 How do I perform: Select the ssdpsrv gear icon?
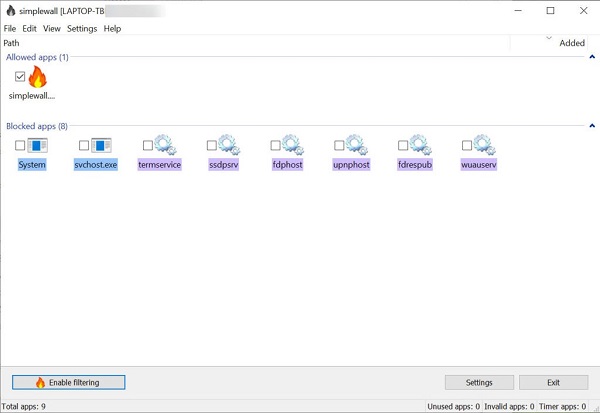click(229, 145)
